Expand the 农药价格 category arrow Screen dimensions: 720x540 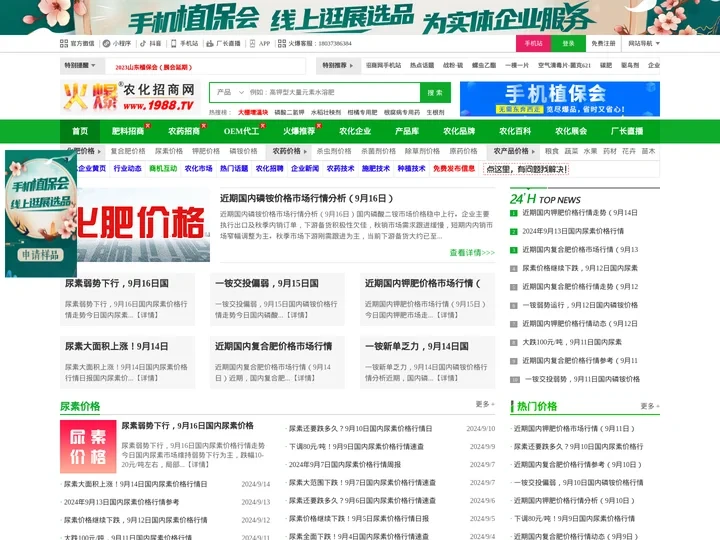coord(290,151)
